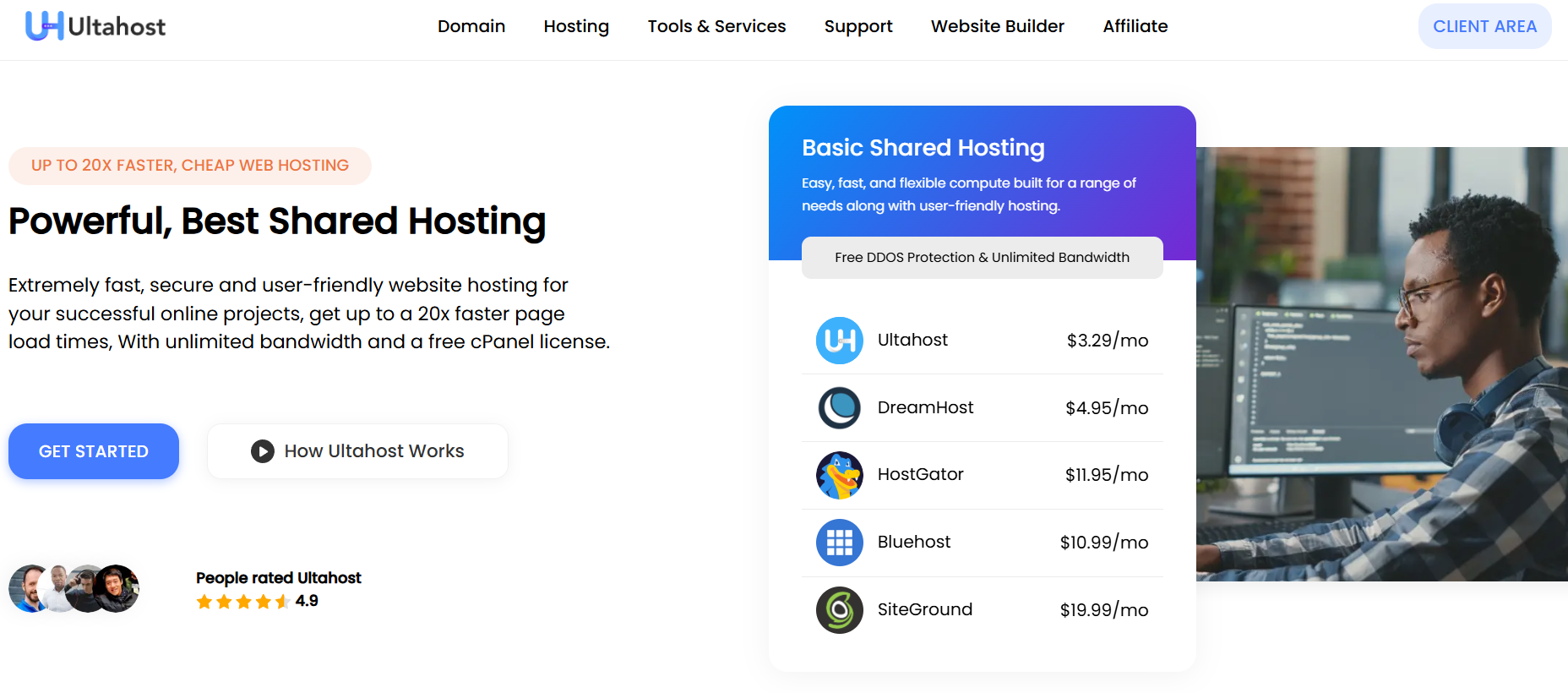This screenshot has width=1568, height=693.
Task: Click the $4.95/mo price
Action: point(1107,408)
